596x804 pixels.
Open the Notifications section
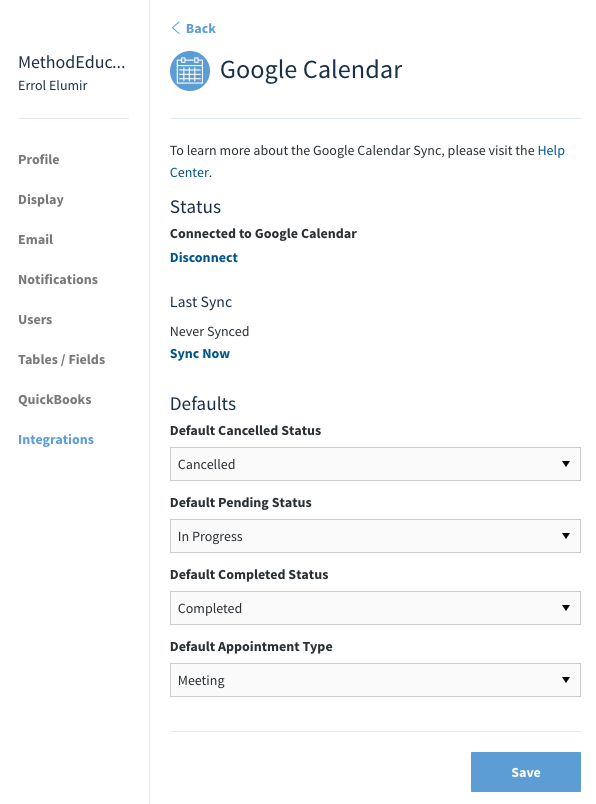pos(58,279)
